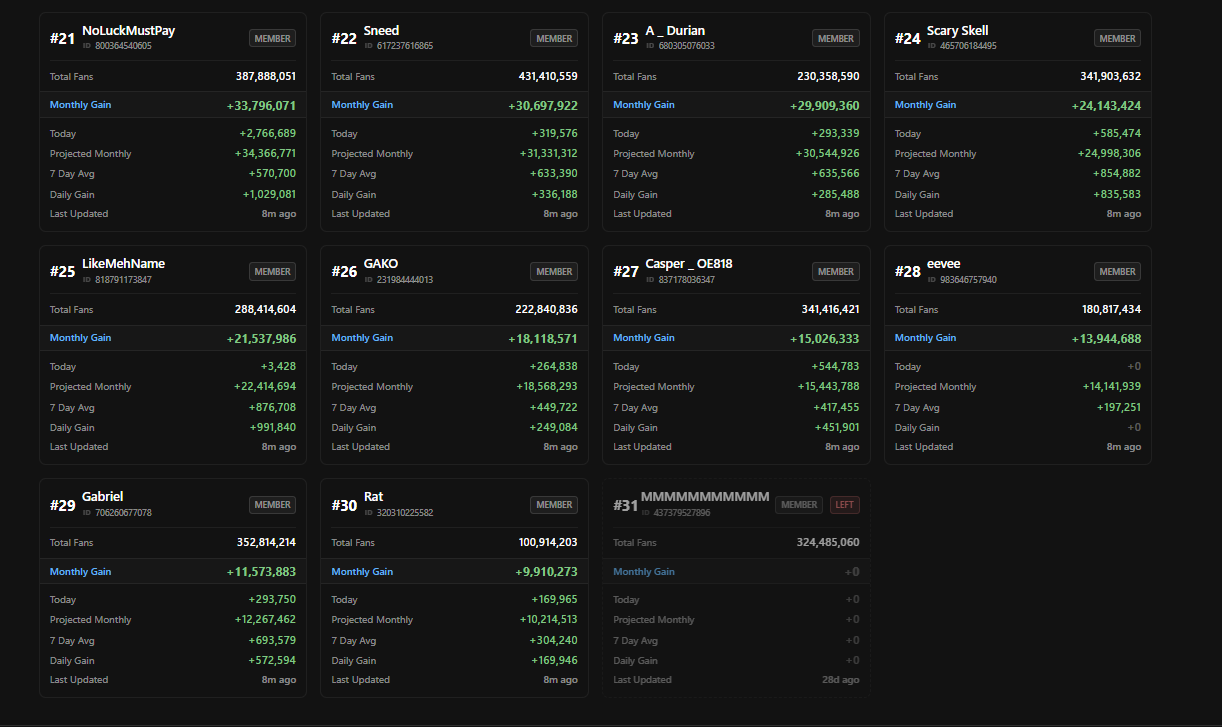Select Monthly Gain label on Casper _ OE818 card
This screenshot has height=727, width=1222.
click(x=644, y=338)
